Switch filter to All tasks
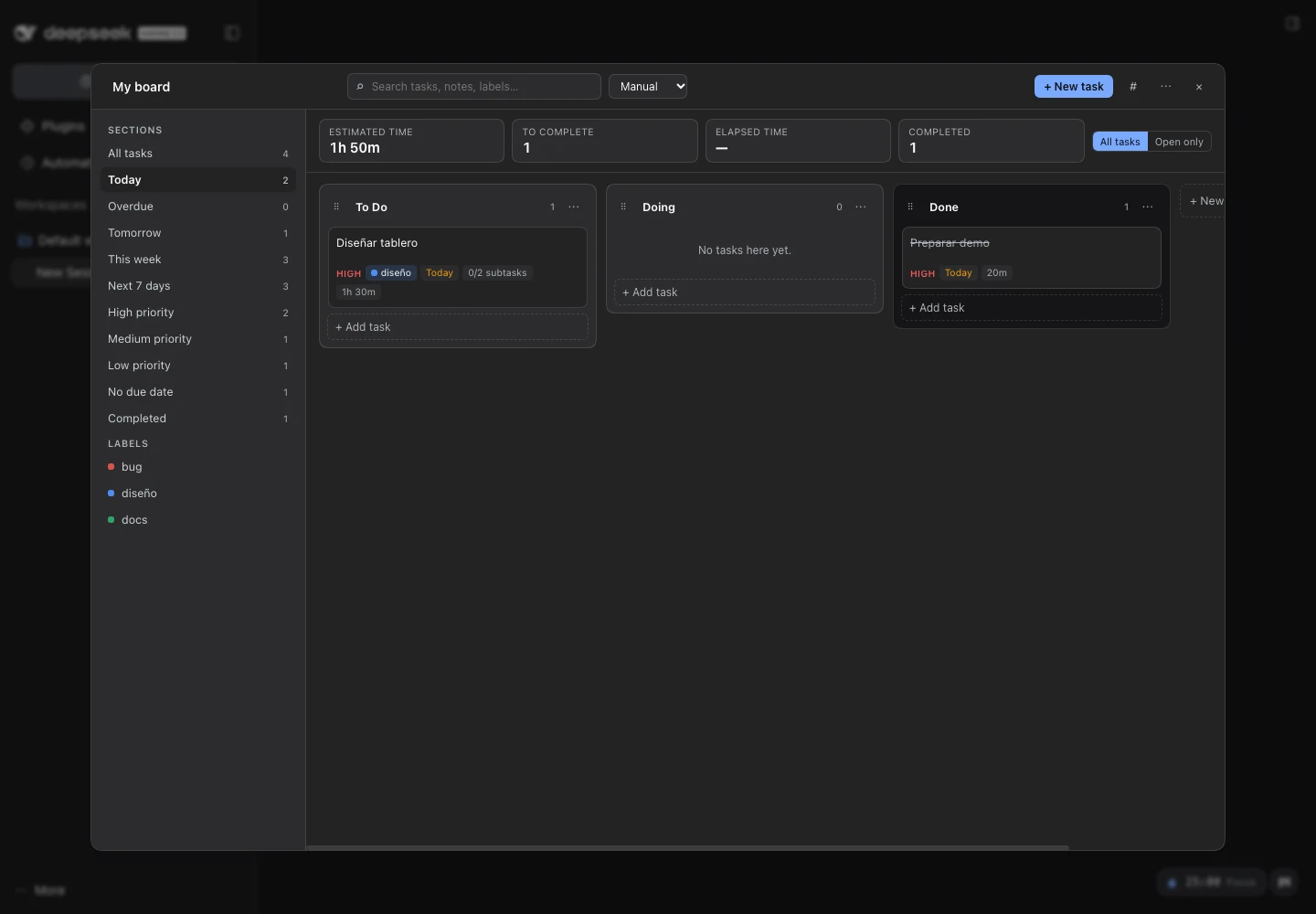 1120,142
